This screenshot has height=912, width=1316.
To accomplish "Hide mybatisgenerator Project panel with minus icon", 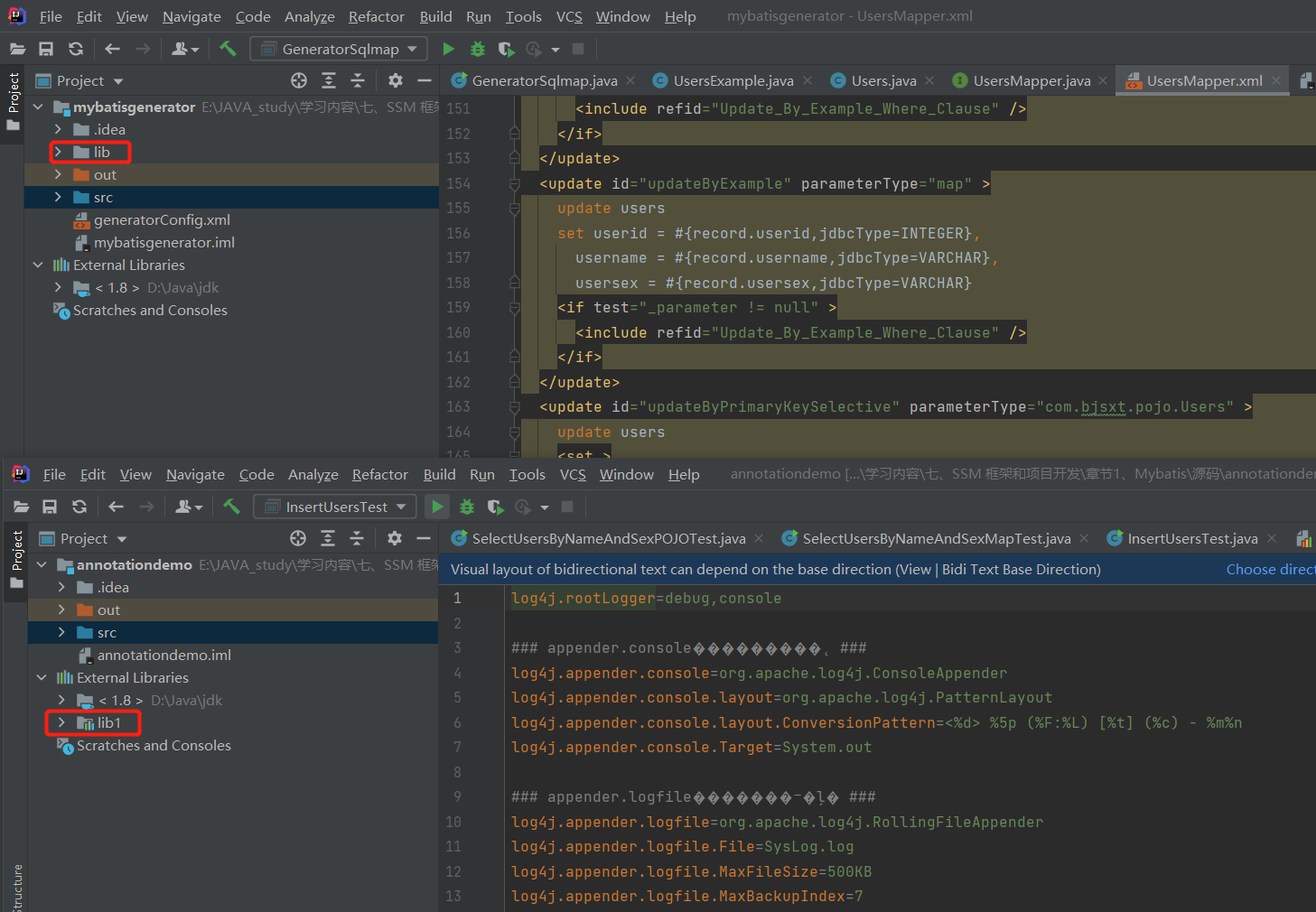I will [425, 80].
